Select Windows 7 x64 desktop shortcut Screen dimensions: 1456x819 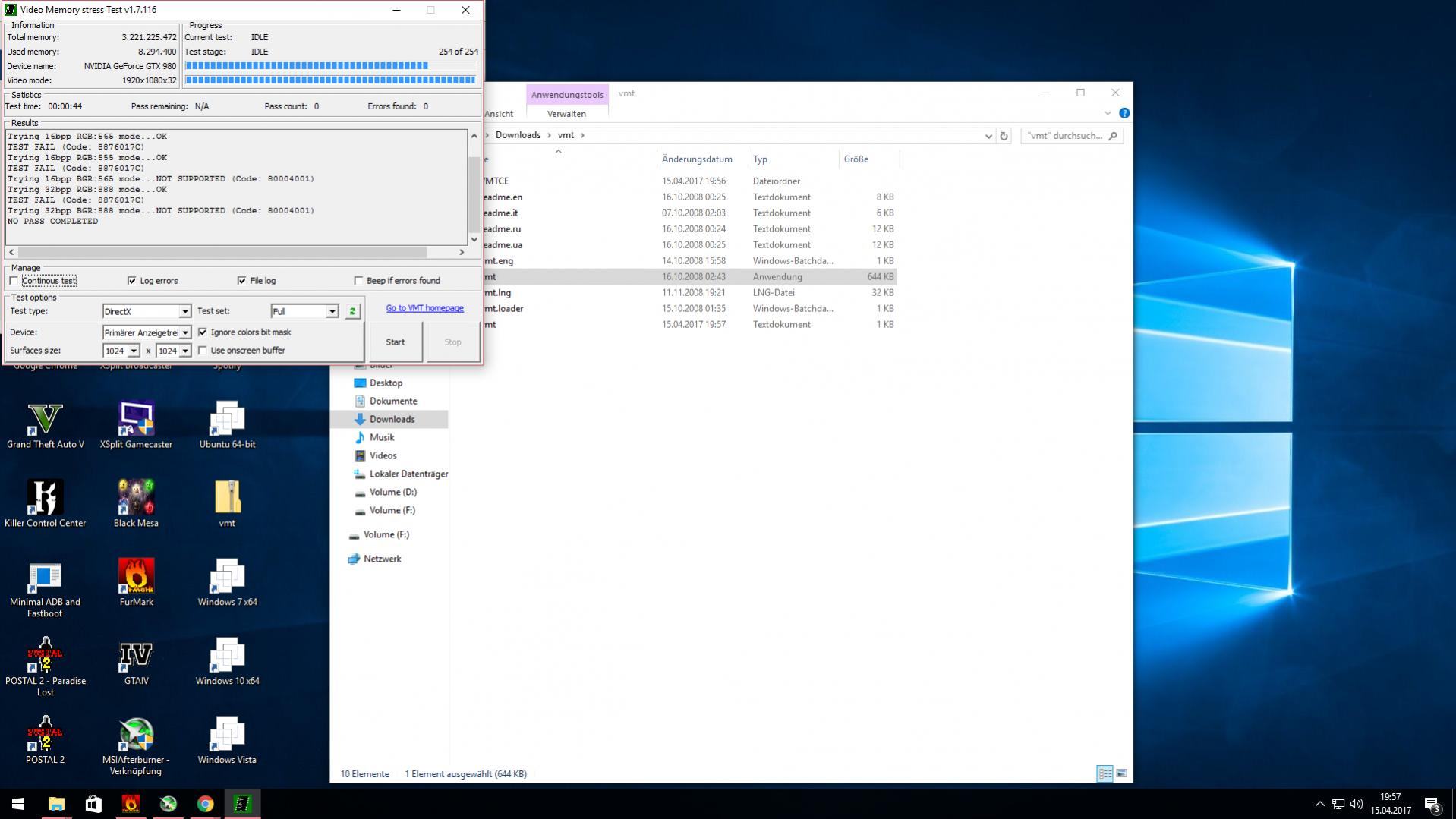click(227, 584)
